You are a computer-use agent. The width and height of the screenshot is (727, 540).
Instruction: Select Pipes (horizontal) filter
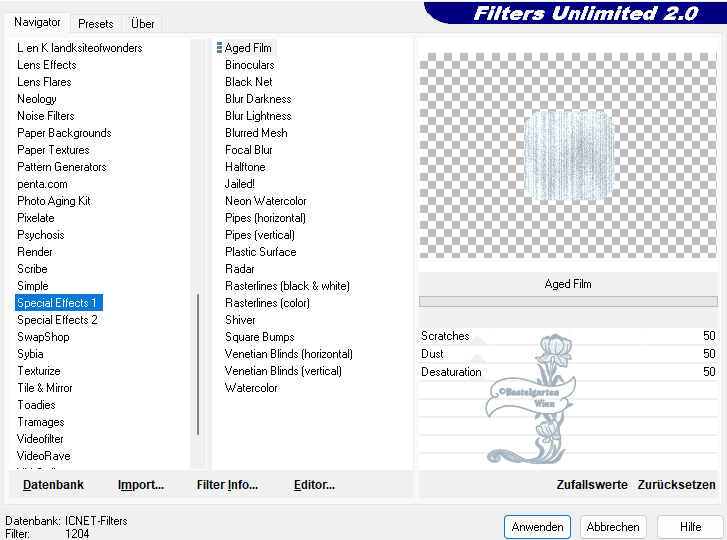pyautogui.click(x=265, y=218)
